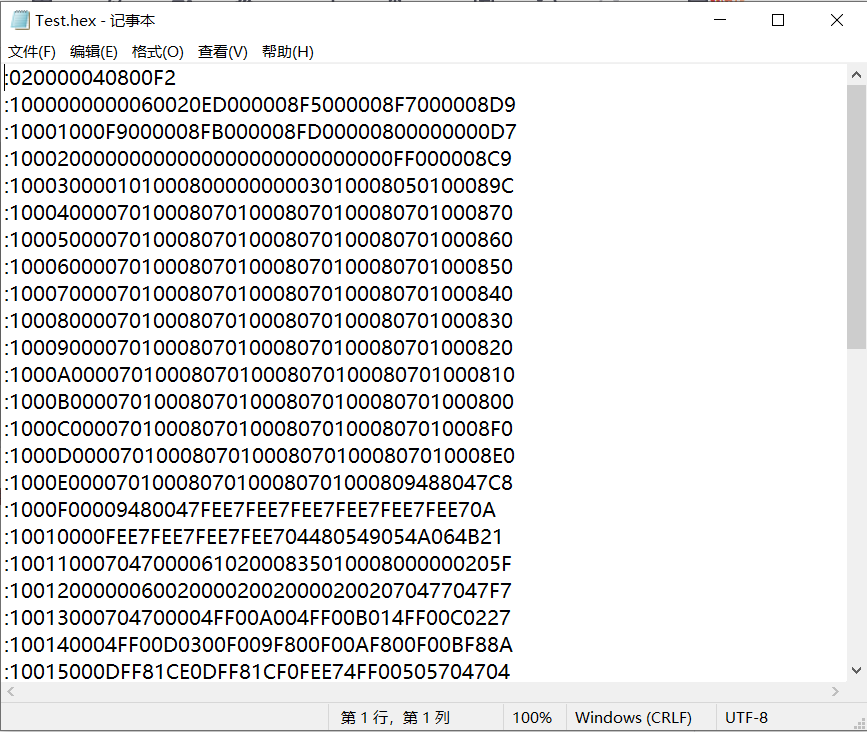Image resolution: width=867 pixels, height=732 pixels.
Task: Click the window resize grip in the corner
Action: click(x=859, y=724)
